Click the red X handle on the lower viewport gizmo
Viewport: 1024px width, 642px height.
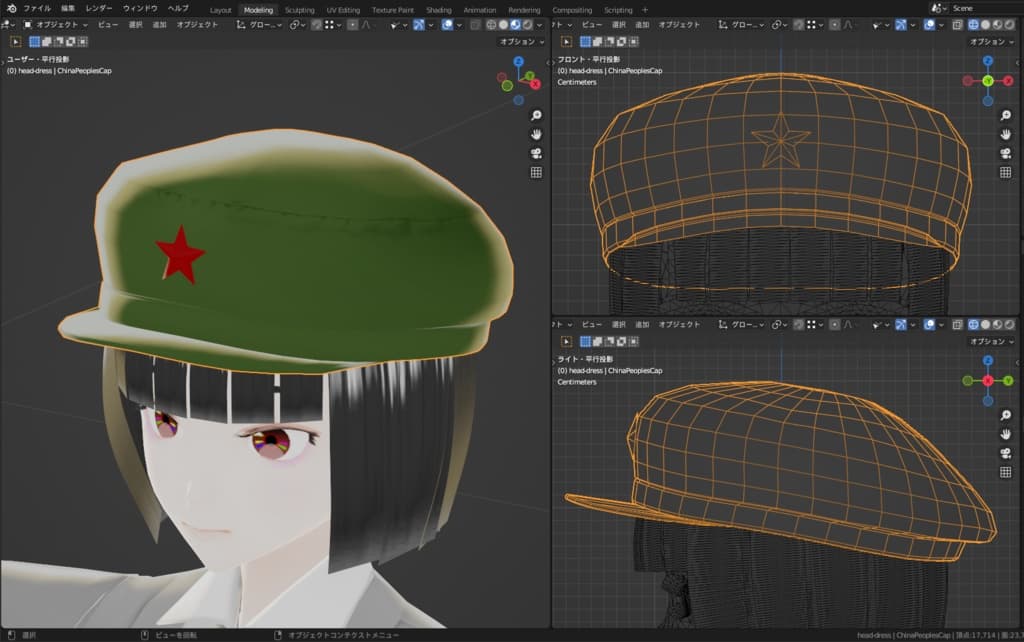point(988,380)
